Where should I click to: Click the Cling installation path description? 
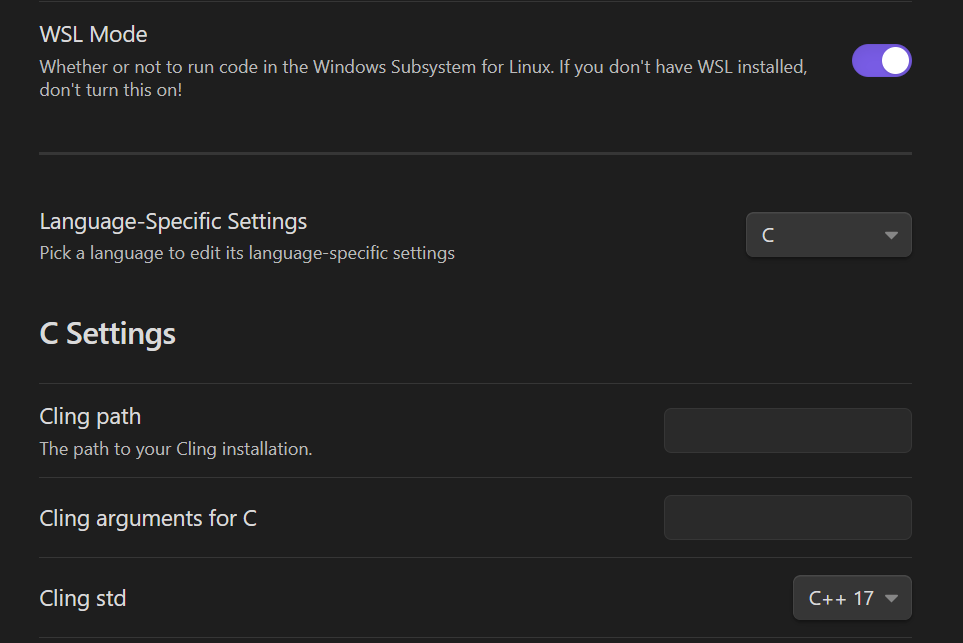(176, 449)
